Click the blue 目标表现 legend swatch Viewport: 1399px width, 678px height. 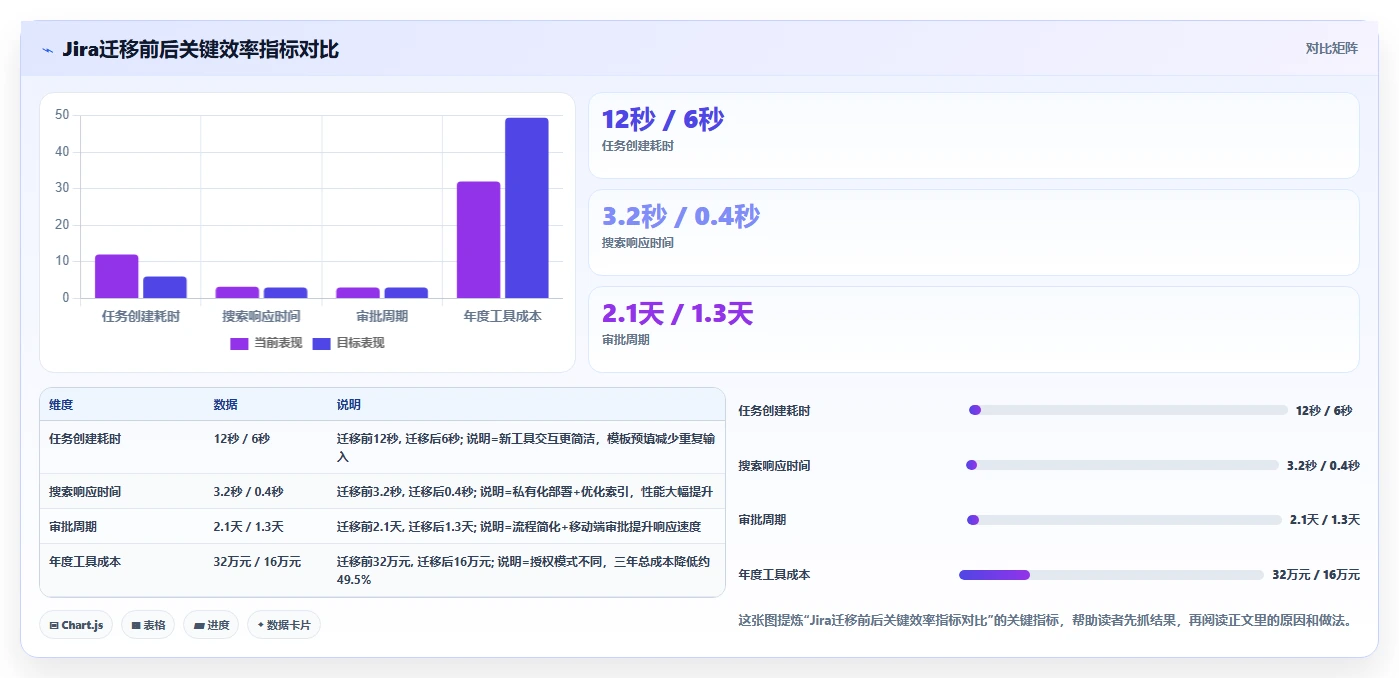click(x=321, y=343)
